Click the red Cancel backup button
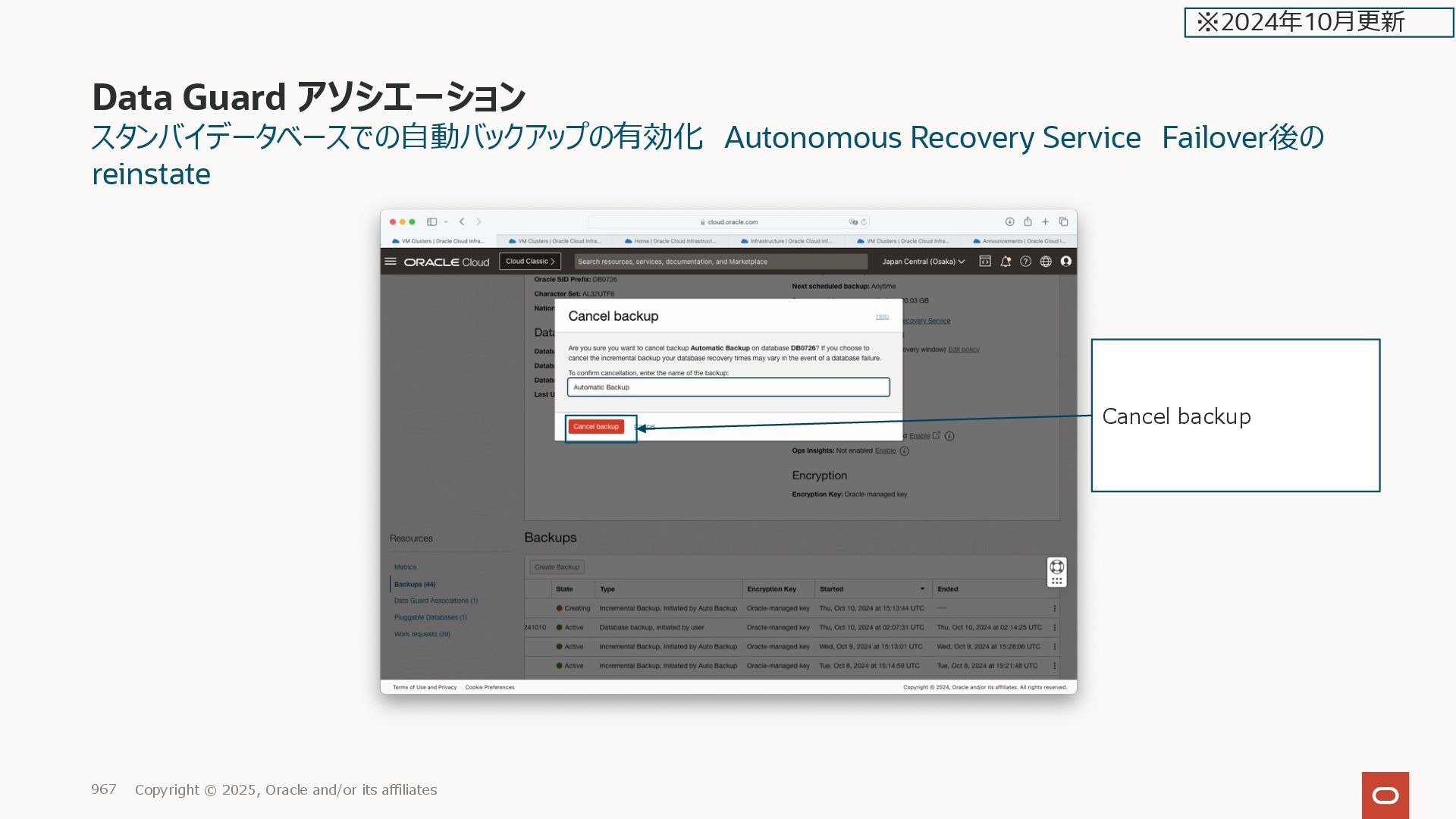 coord(596,427)
